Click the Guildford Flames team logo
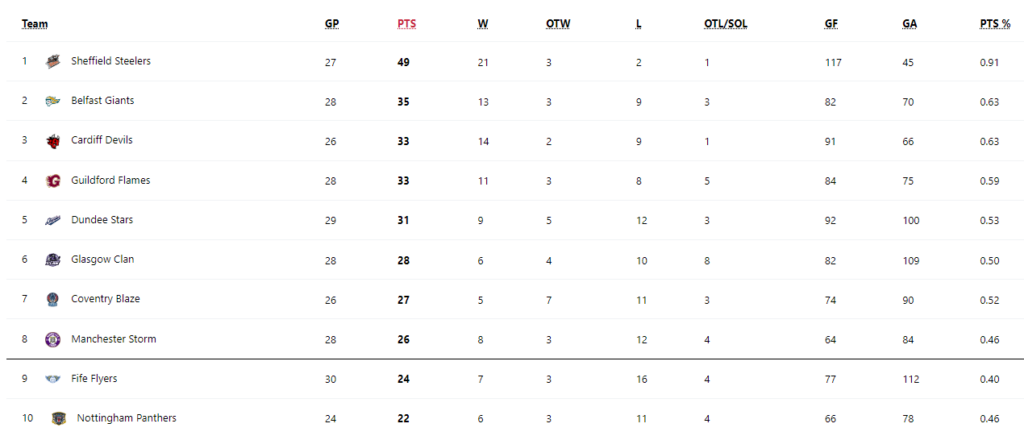This screenshot has height=436, width=1024. tap(53, 181)
